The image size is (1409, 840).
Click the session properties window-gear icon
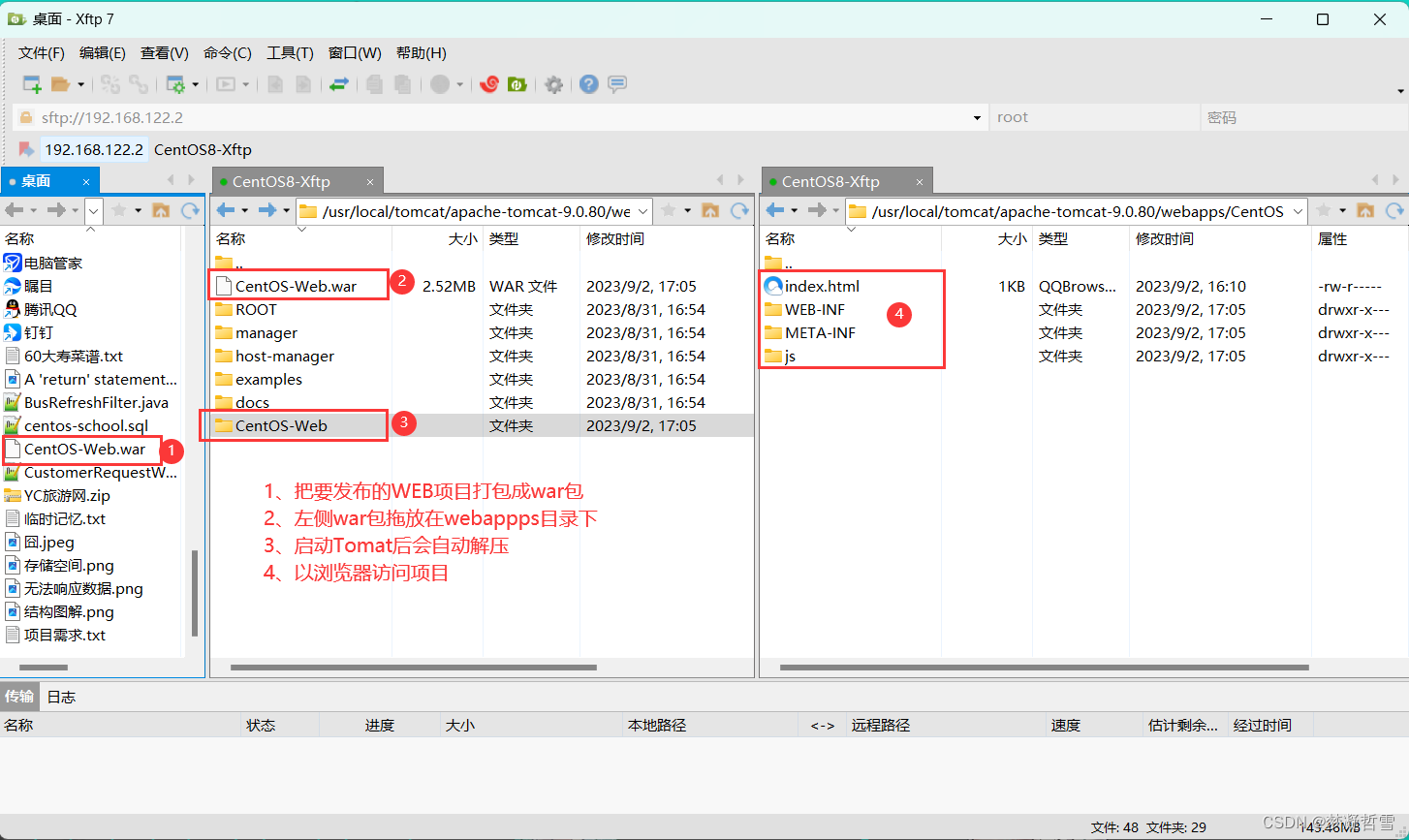coord(175,84)
